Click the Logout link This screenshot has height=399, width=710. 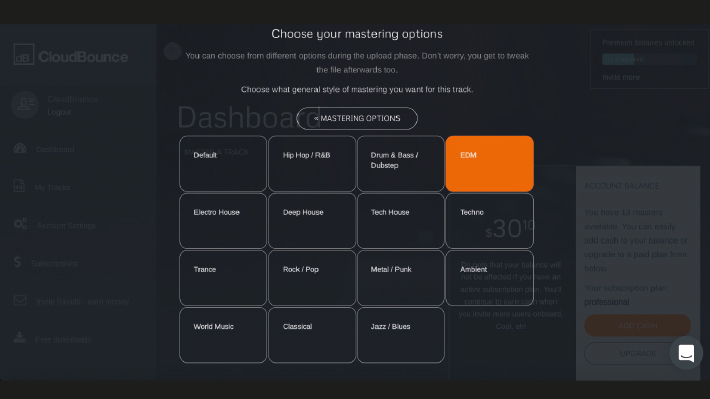(x=59, y=112)
